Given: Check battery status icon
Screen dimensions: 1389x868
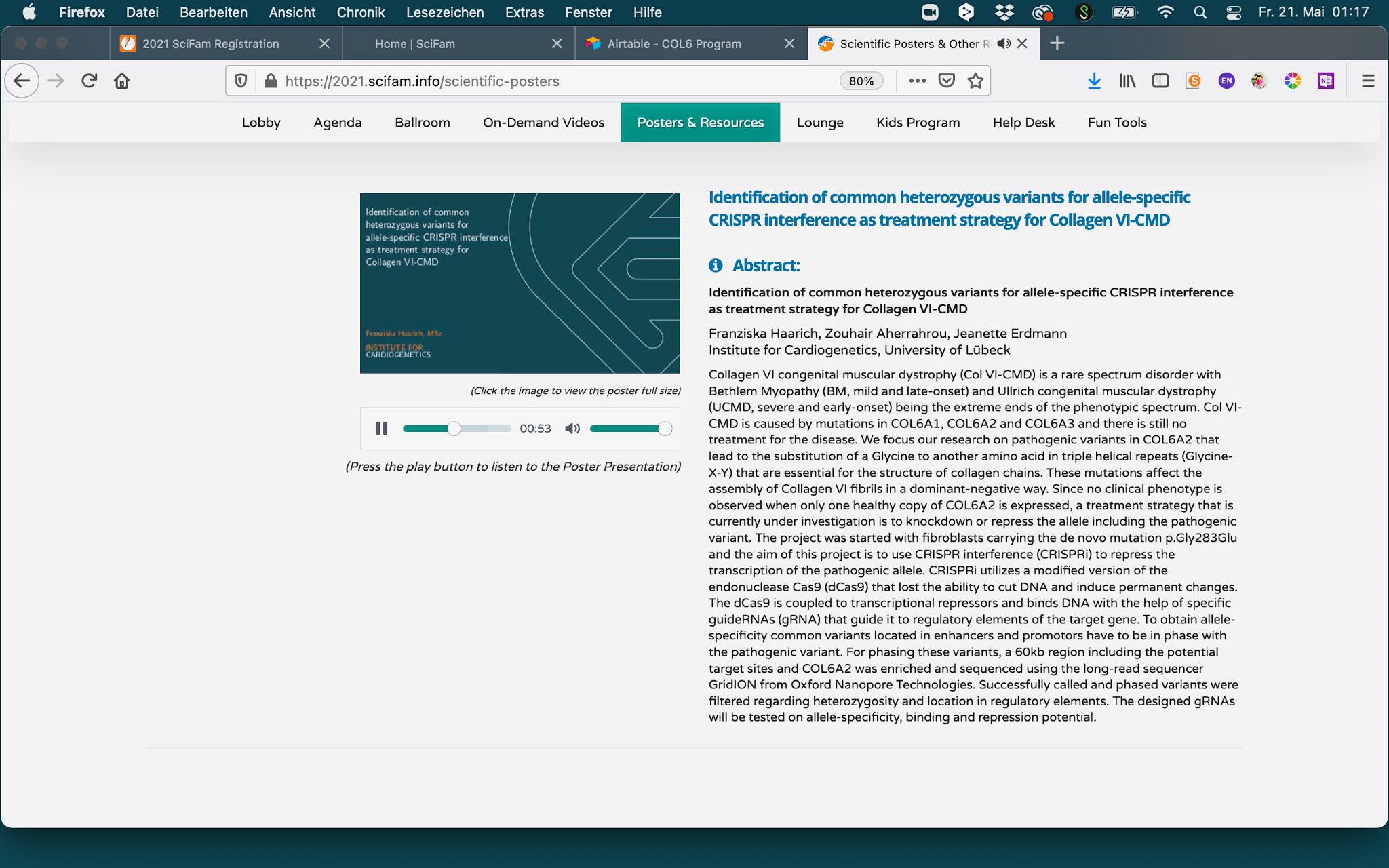Looking at the screenshot, I should tap(1124, 12).
